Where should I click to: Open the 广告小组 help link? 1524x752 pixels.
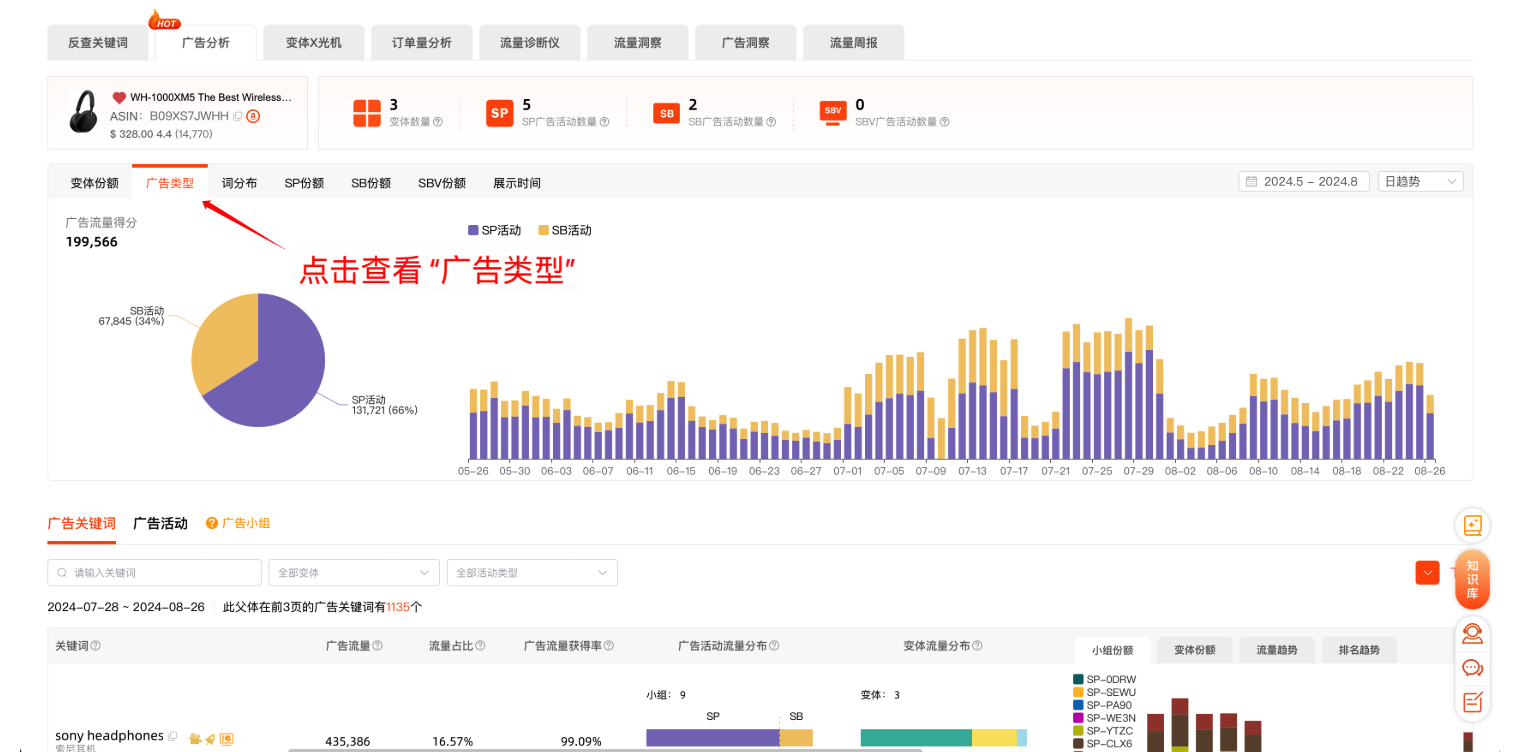pyautogui.click(x=238, y=523)
